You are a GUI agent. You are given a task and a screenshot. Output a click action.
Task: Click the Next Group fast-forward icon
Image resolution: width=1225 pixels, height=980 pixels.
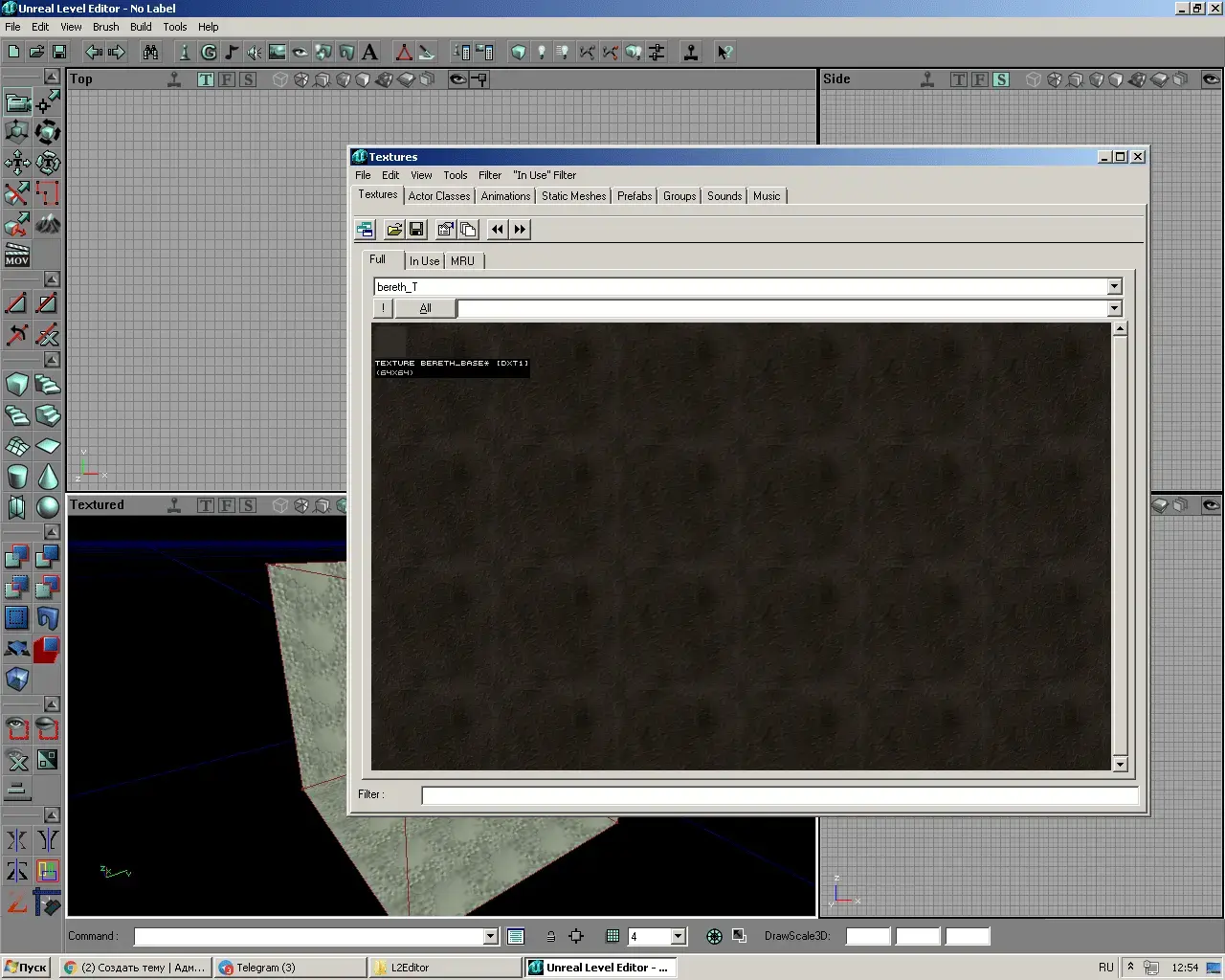point(520,229)
